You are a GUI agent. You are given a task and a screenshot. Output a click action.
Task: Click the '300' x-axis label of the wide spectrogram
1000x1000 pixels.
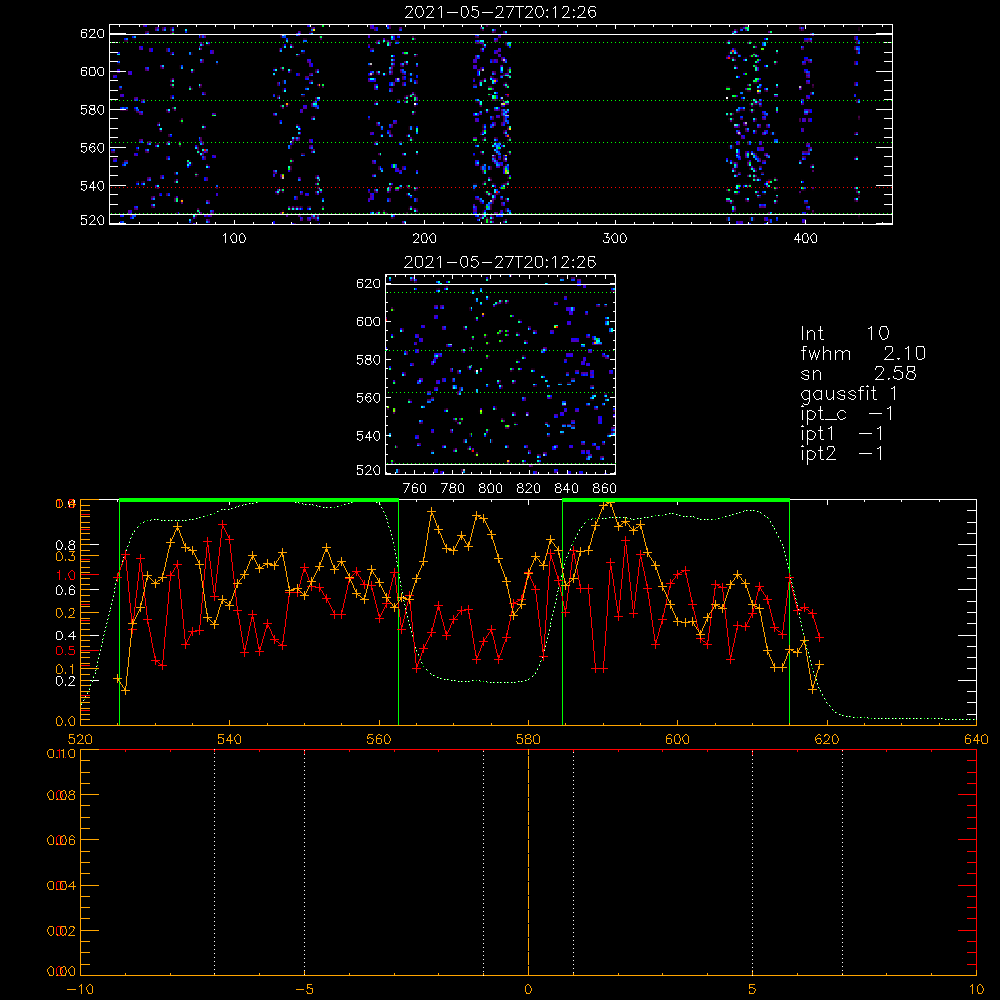point(615,238)
